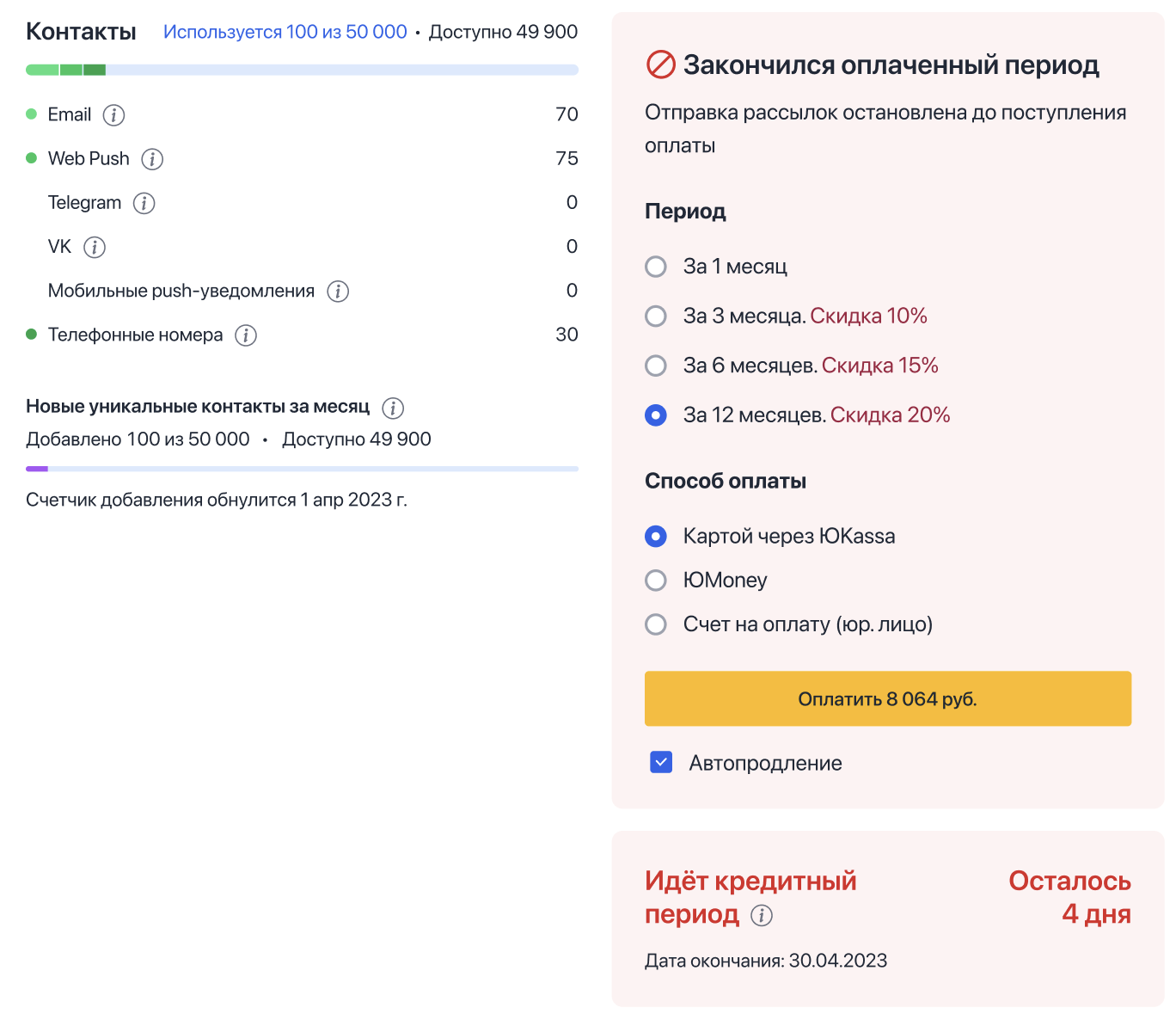The image size is (1176, 1020).
Task: Click the info icon beside Web Push
Action: pos(152,159)
